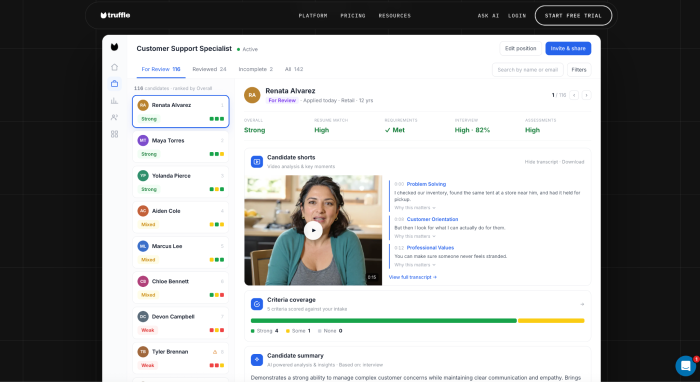Click the Weak badge on Devon Campbell
This screenshot has width=700, height=382.
click(x=148, y=330)
